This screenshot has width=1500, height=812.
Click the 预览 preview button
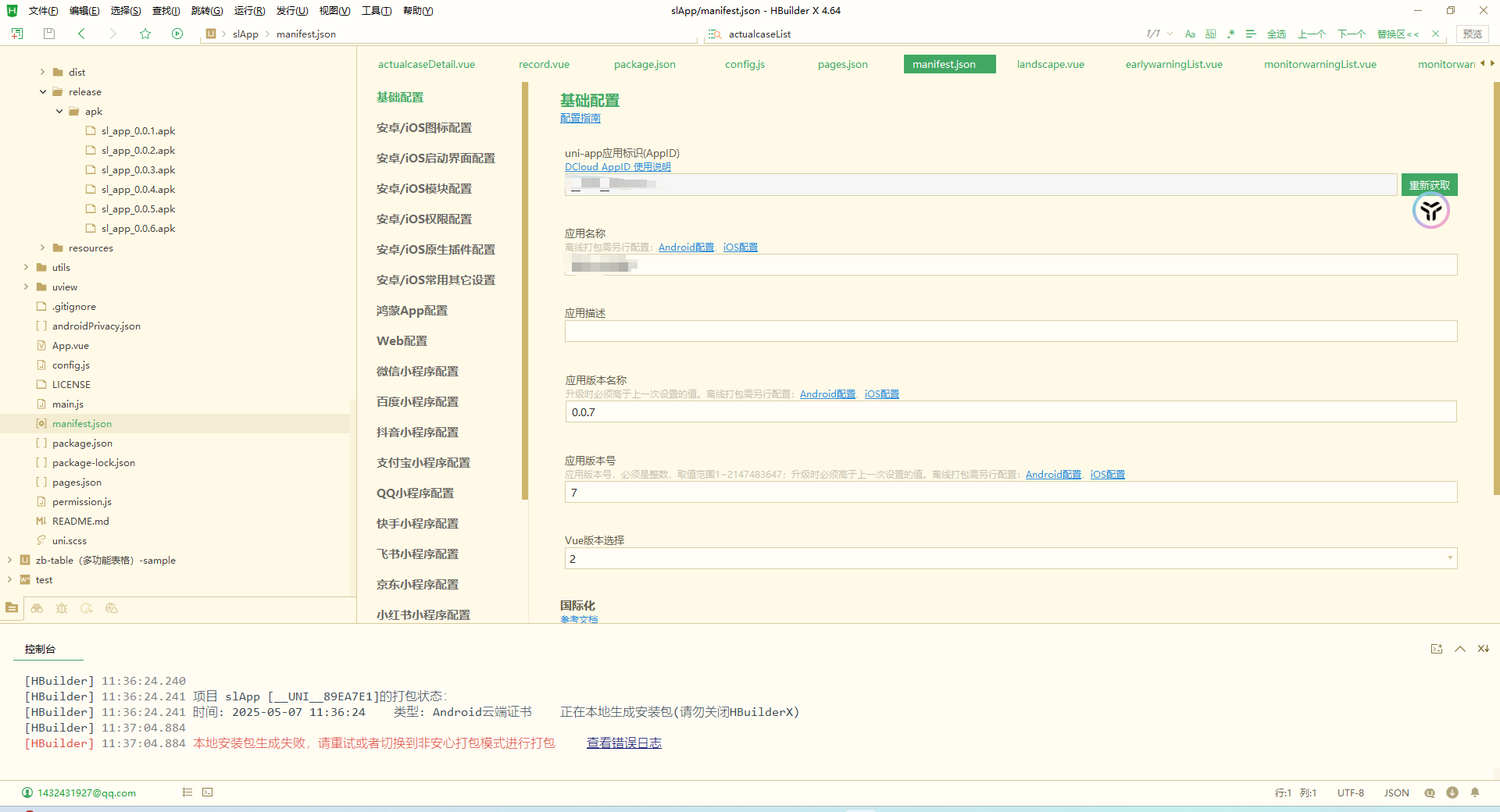pyautogui.click(x=1473, y=34)
